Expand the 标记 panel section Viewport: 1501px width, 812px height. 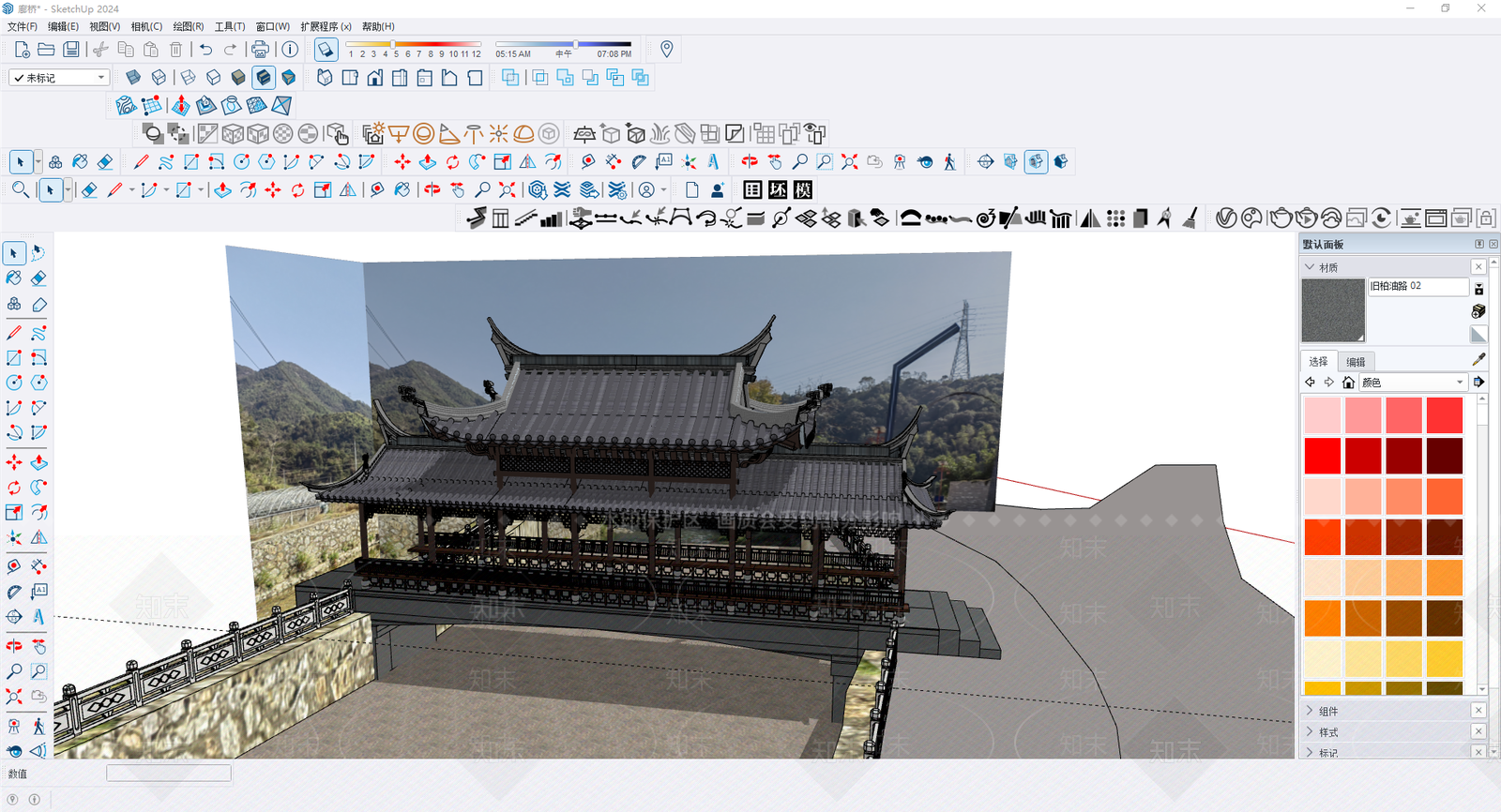click(x=1311, y=752)
